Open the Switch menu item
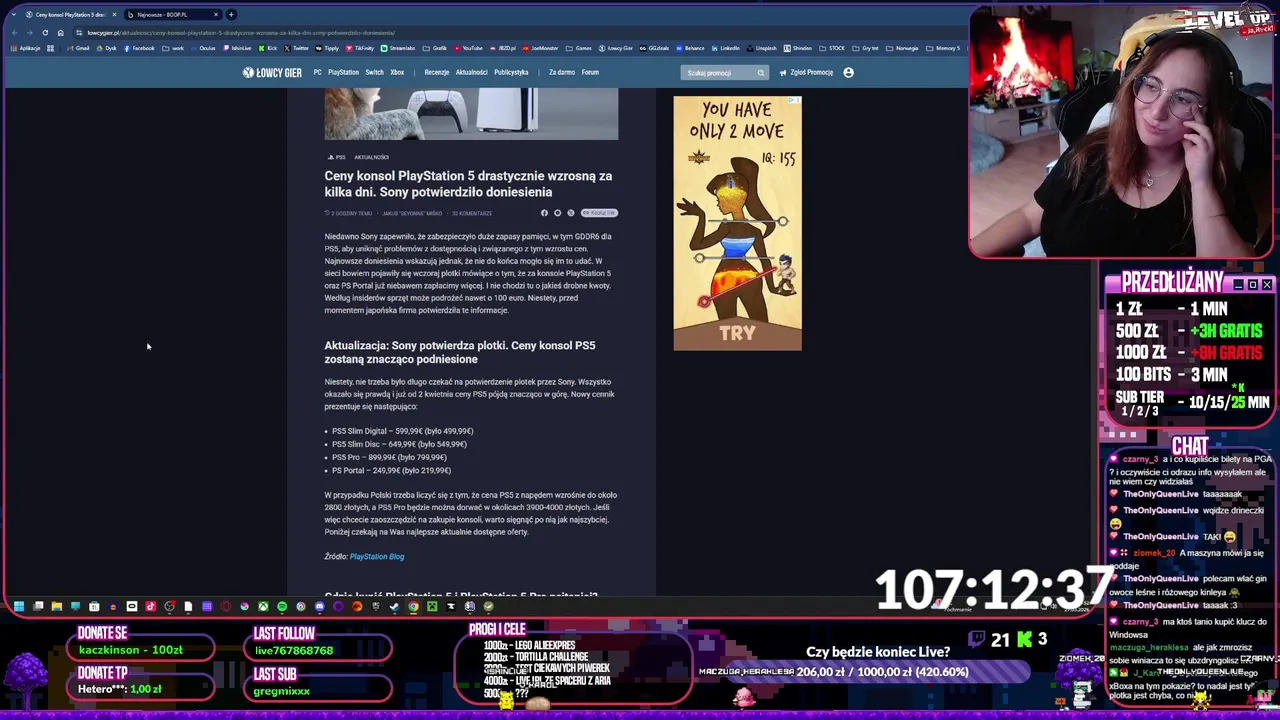Screen dimensions: 1280x720 [x=374, y=72]
